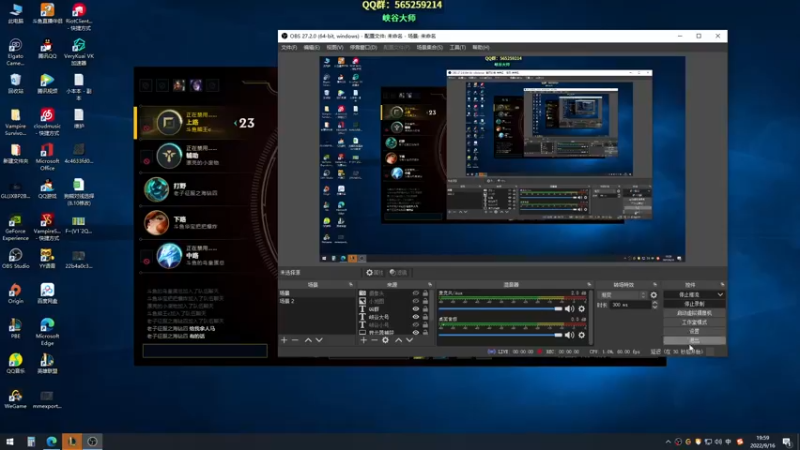Screen dimensions: 800x450
Task: Remove the selected scene with the minus icon
Action: click(x=295, y=340)
